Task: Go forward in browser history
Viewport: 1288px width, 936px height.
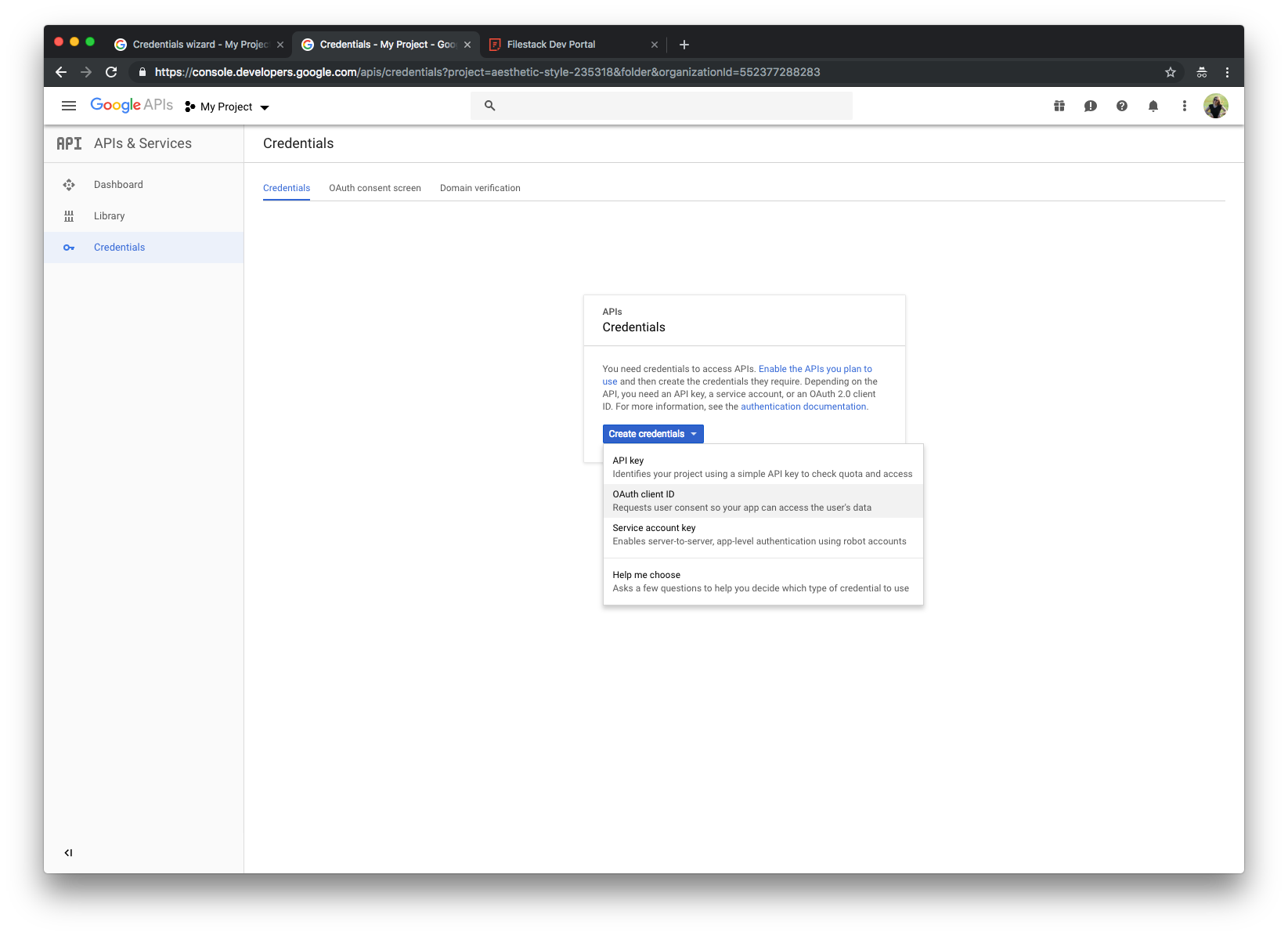Action: 86,72
